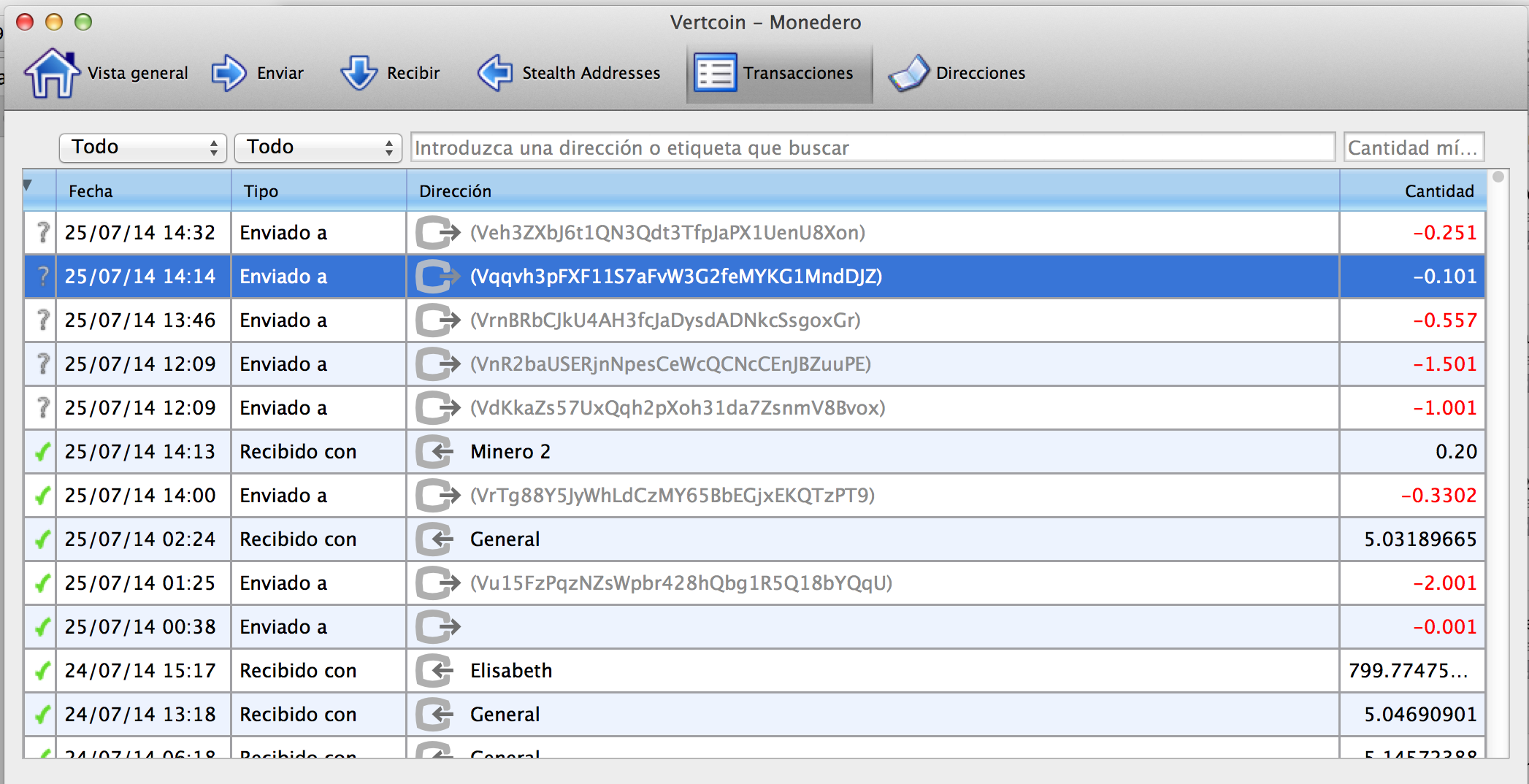This screenshot has width=1529, height=784.
Task: Click amount 5.03189665
Action: click(1421, 539)
